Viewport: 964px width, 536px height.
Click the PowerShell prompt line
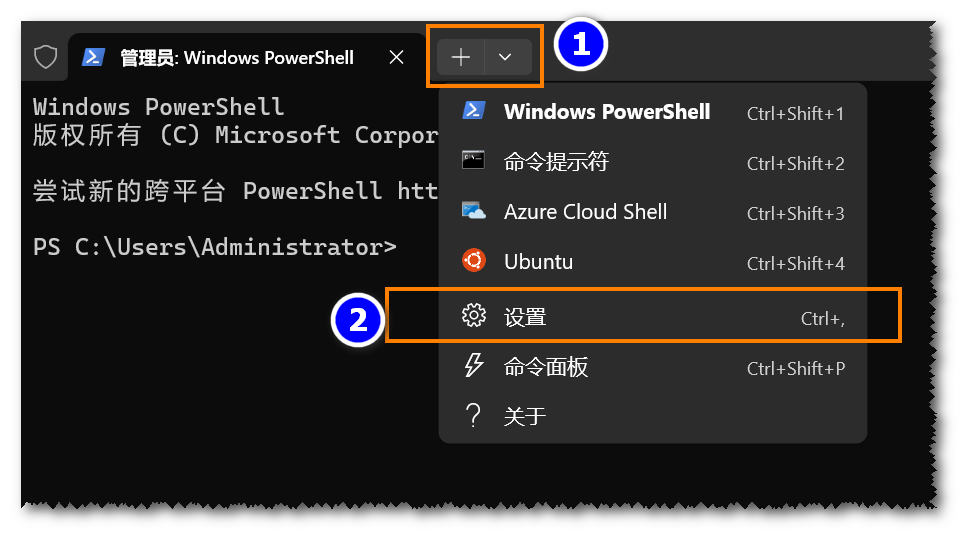click(x=215, y=247)
